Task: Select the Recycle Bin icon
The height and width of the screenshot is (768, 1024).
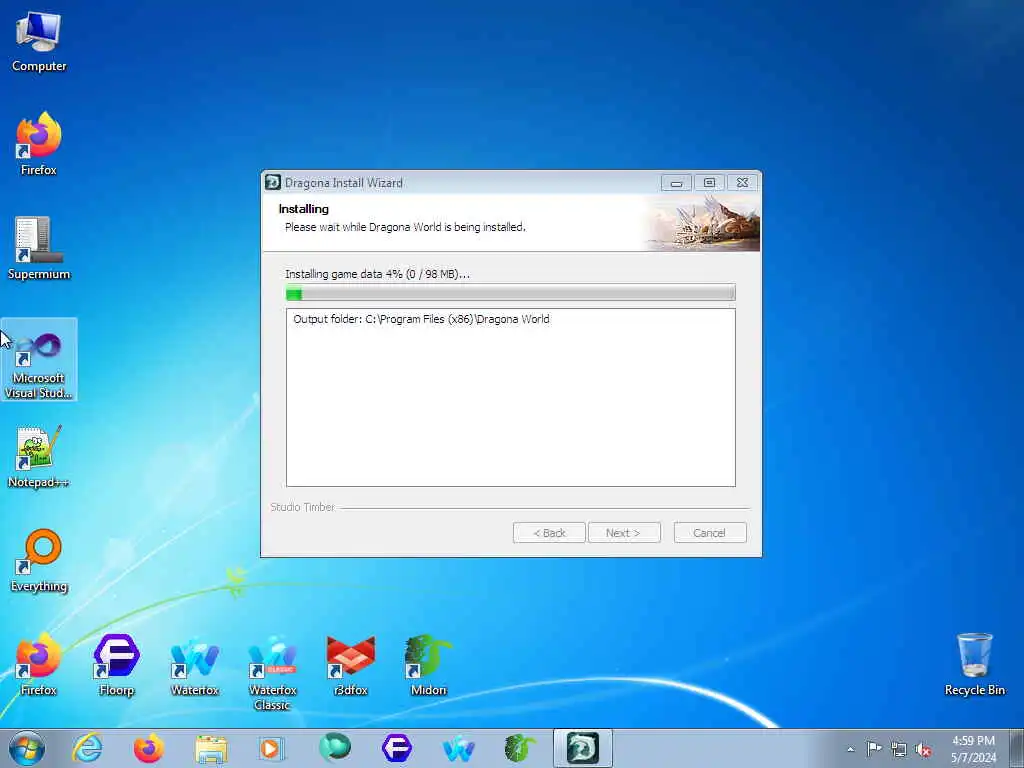Action: [x=974, y=664]
